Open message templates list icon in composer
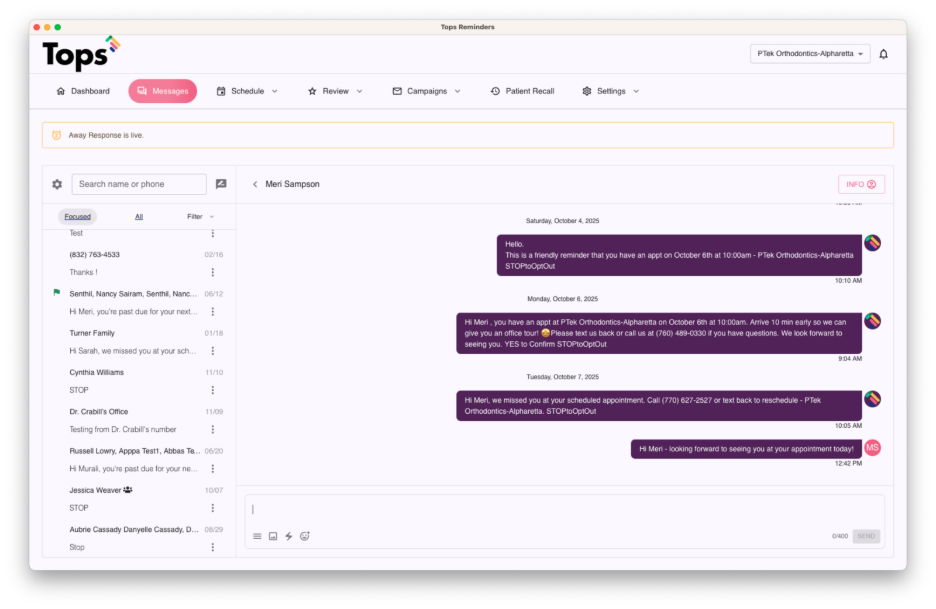Image resolution: width=936 pixels, height=609 pixels. [x=257, y=536]
